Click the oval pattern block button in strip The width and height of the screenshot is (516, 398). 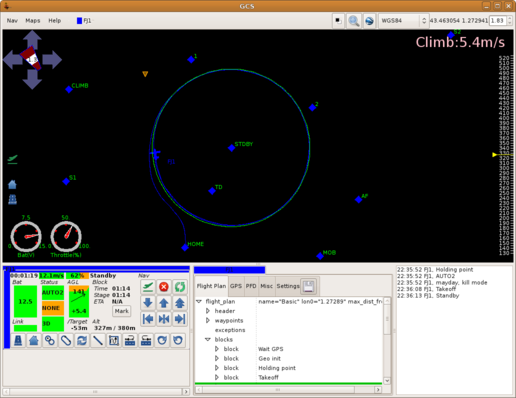point(66,340)
